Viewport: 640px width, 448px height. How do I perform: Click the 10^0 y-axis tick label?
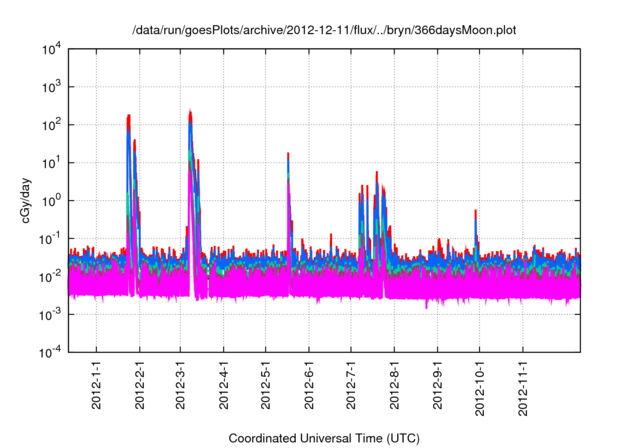point(50,200)
